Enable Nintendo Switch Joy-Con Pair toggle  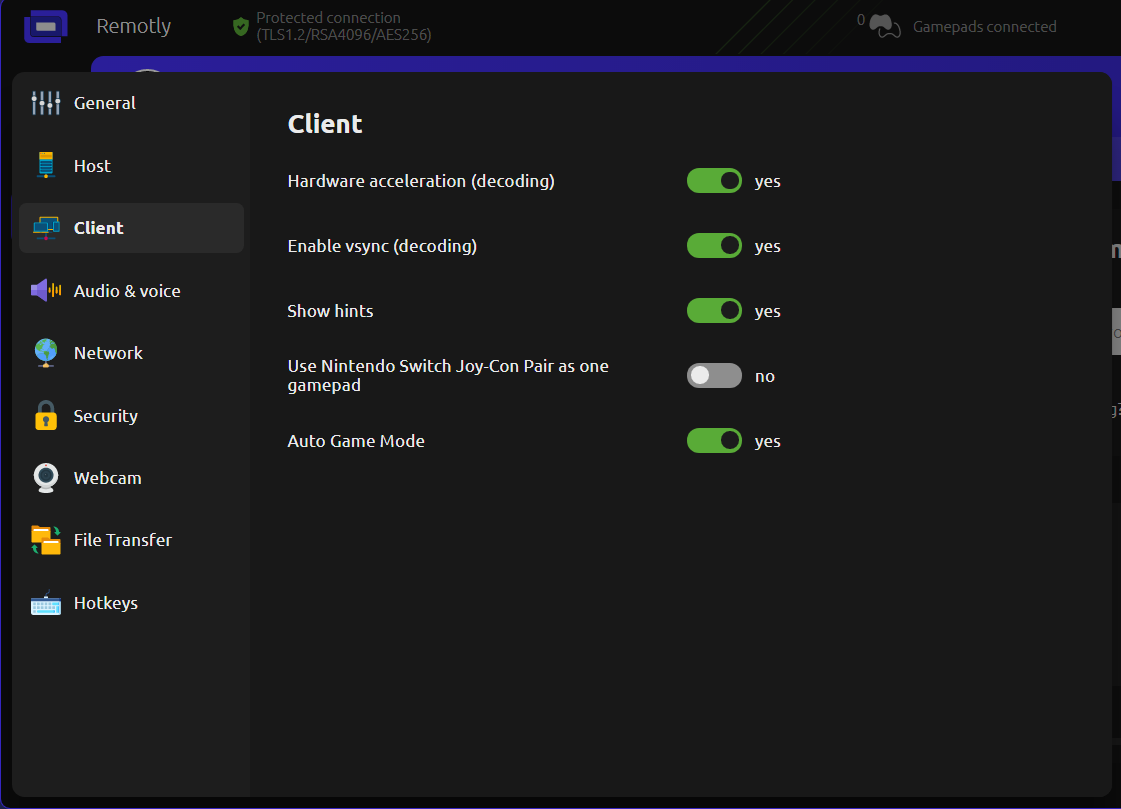(x=714, y=376)
